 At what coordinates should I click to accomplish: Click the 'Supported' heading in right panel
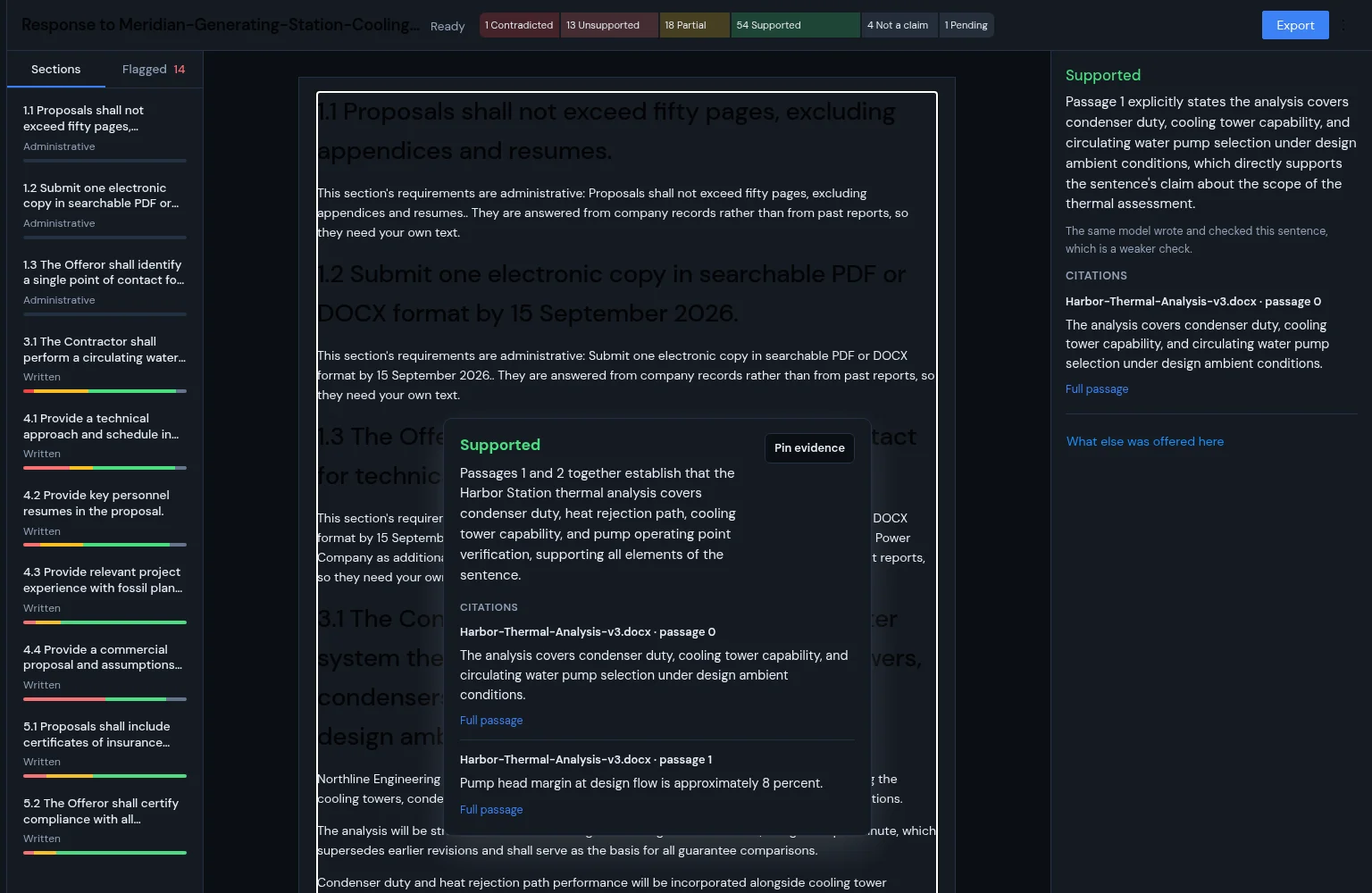[1103, 75]
